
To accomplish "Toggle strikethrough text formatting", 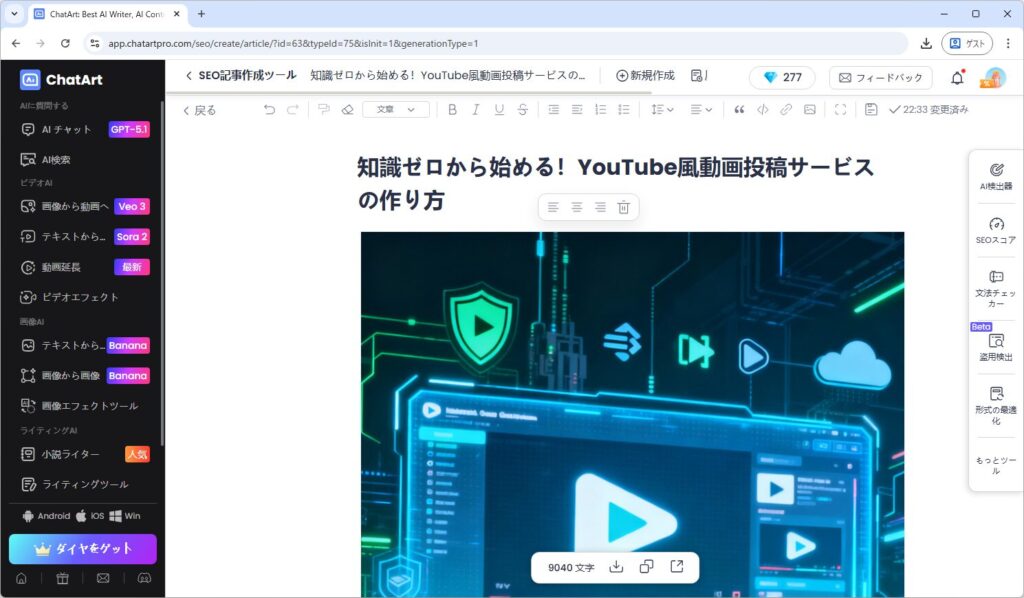I will coord(523,110).
